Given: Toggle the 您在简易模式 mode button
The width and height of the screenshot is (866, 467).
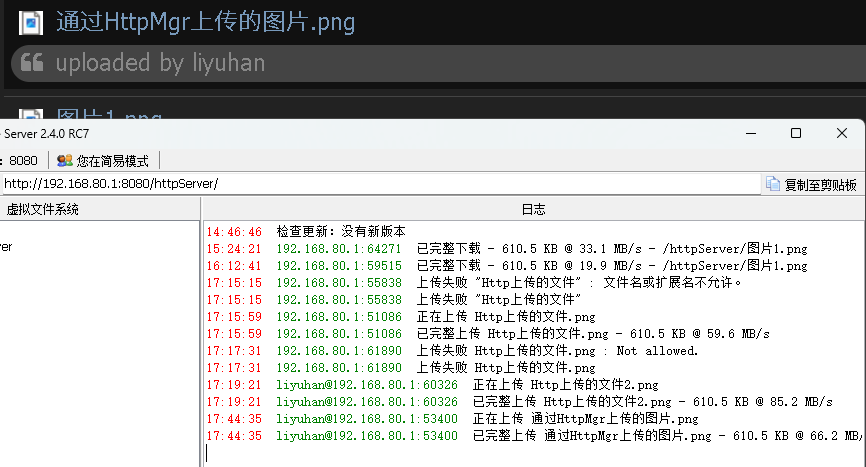Looking at the screenshot, I should pos(104,161).
